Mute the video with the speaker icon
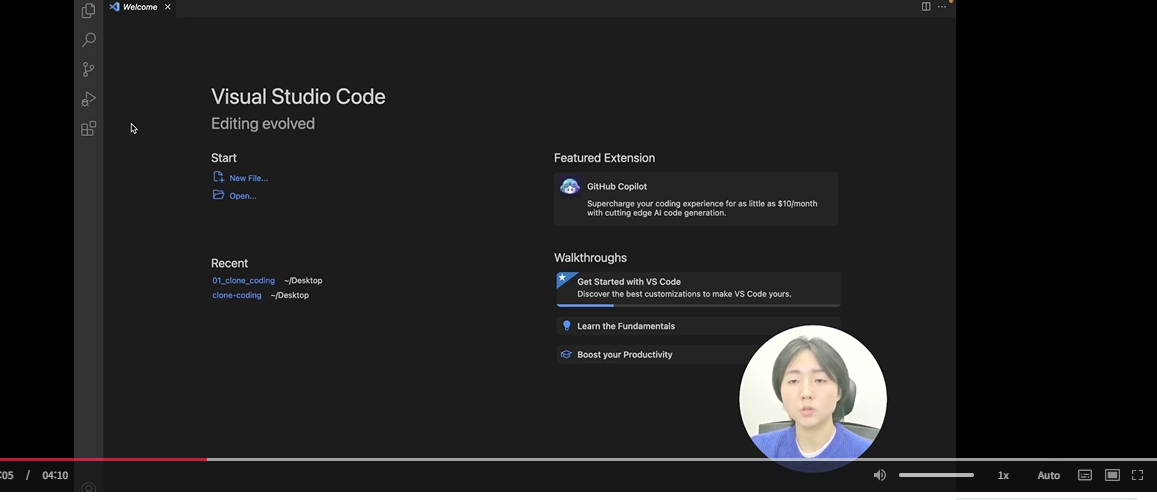The image size is (1157, 500). (880, 475)
